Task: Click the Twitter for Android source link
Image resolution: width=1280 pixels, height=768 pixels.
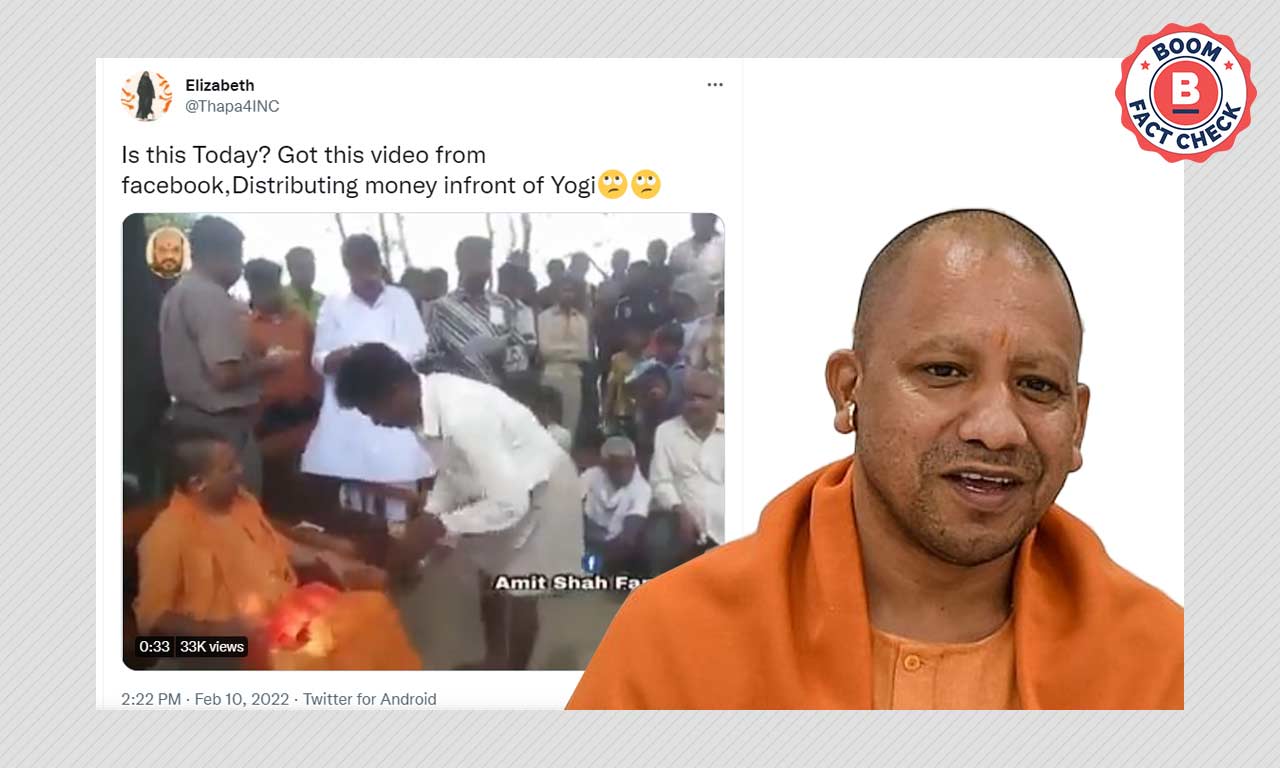Action: point(369,699)
